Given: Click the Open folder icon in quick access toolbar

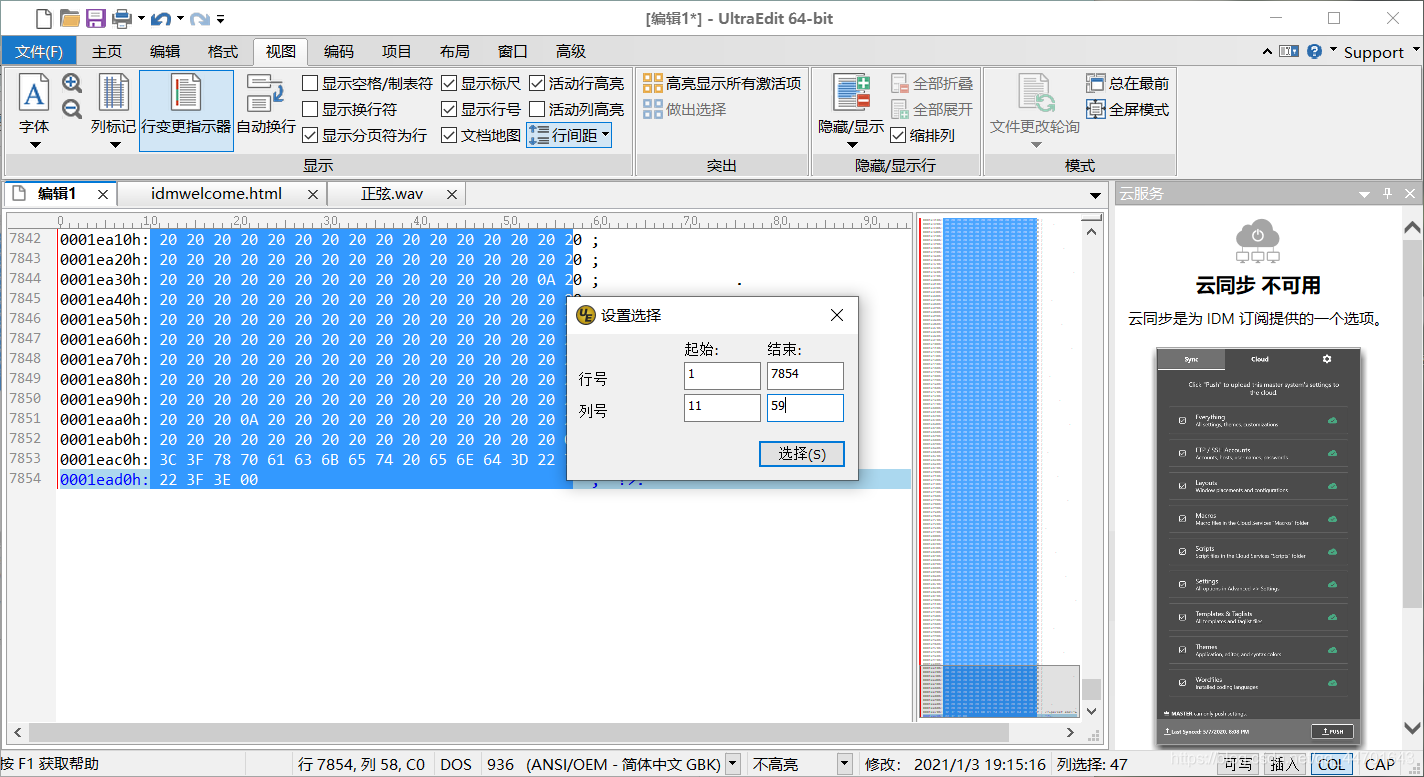Looking at the screenshot, I should click(70, 18).
